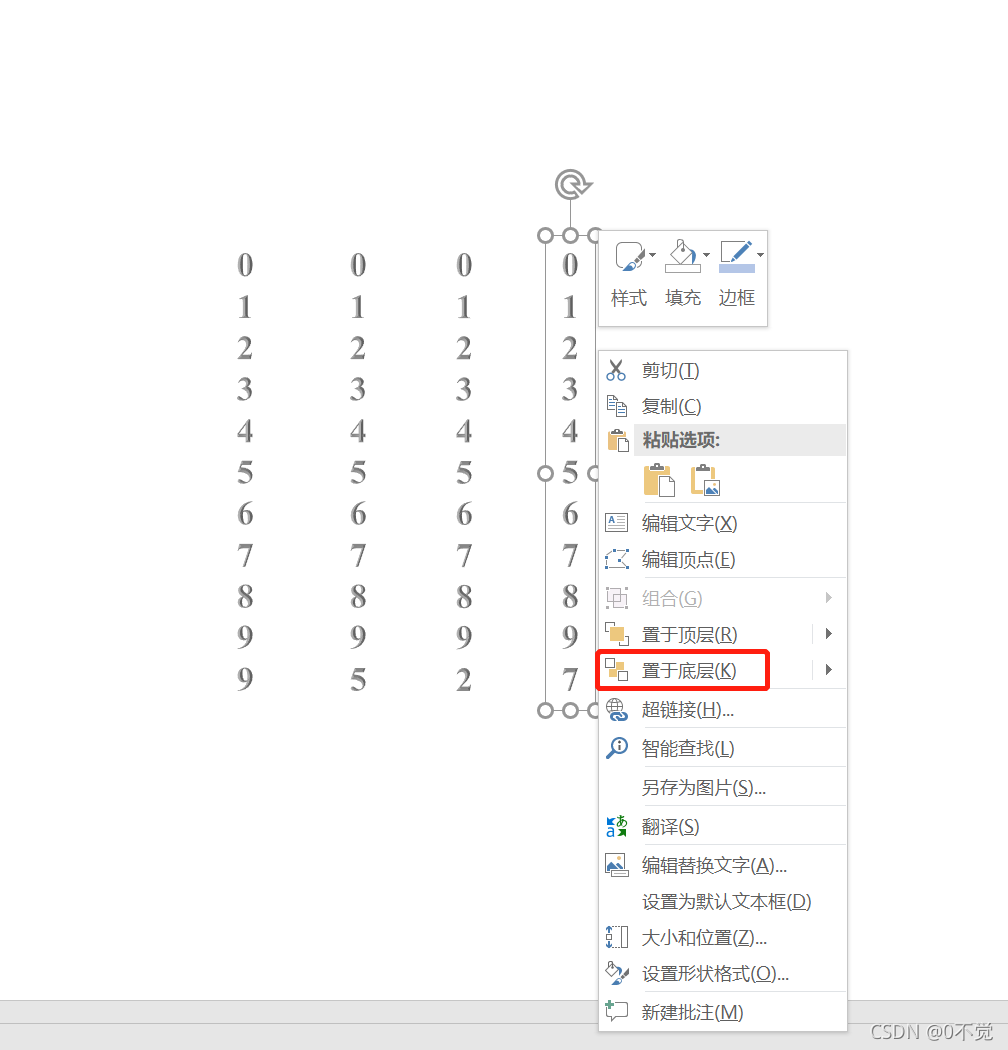This screenshot has width=1008, height=1050.
Task: Paste as picture clipboard option
Action: click(x=705, y=479)
